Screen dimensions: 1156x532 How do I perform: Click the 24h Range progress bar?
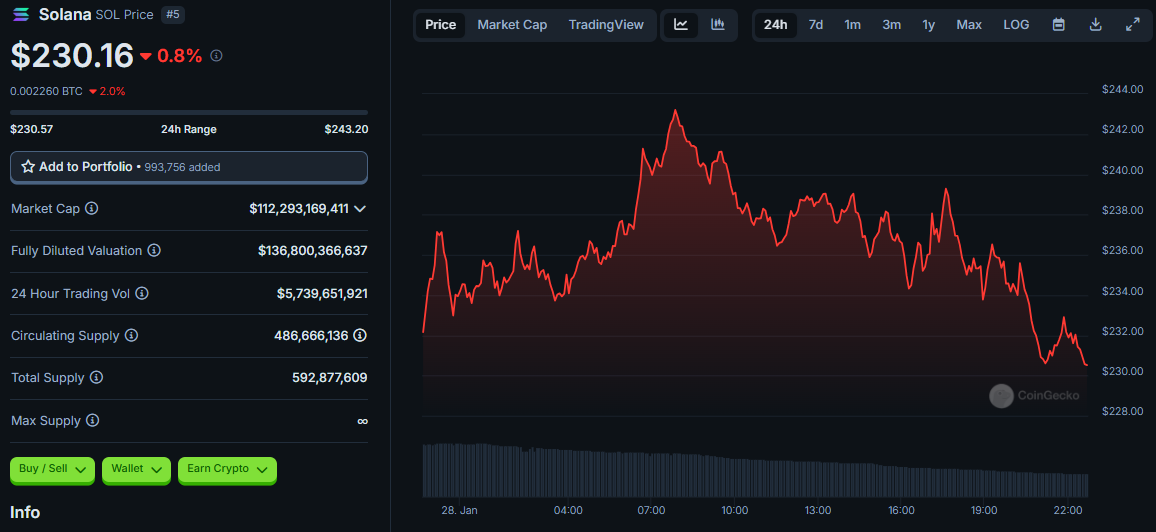[189, 113]
